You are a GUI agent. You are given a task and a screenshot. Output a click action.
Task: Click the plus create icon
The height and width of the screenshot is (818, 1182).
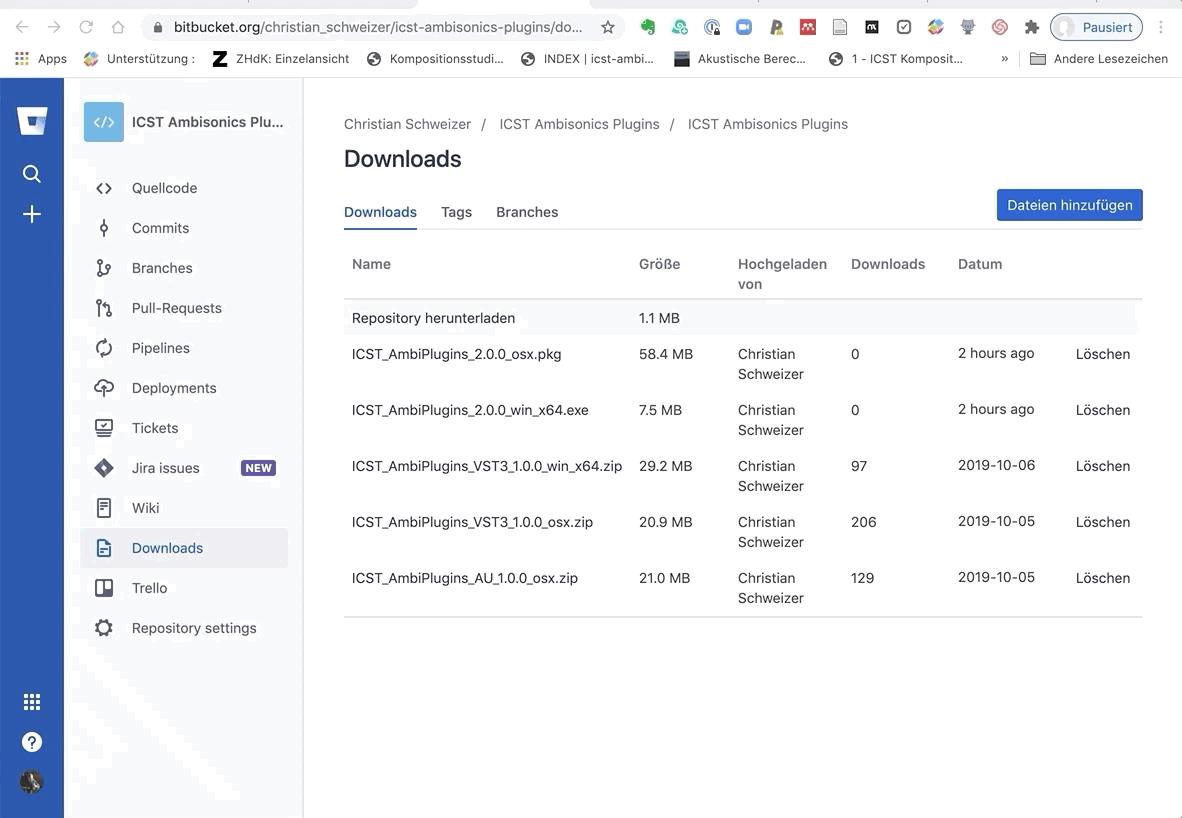pyautogui.click(x=32, y=214)
